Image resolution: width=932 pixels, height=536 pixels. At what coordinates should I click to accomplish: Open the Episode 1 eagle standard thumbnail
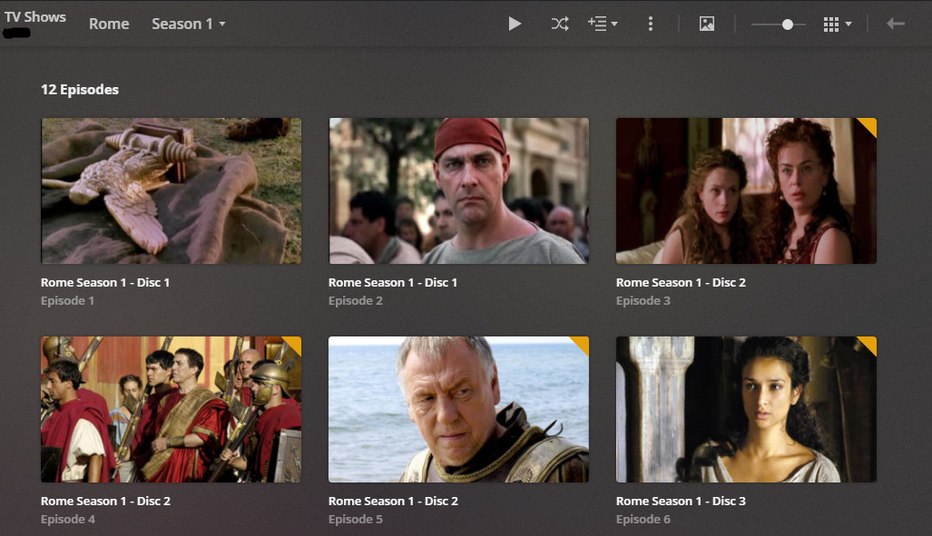click(171, 191)
